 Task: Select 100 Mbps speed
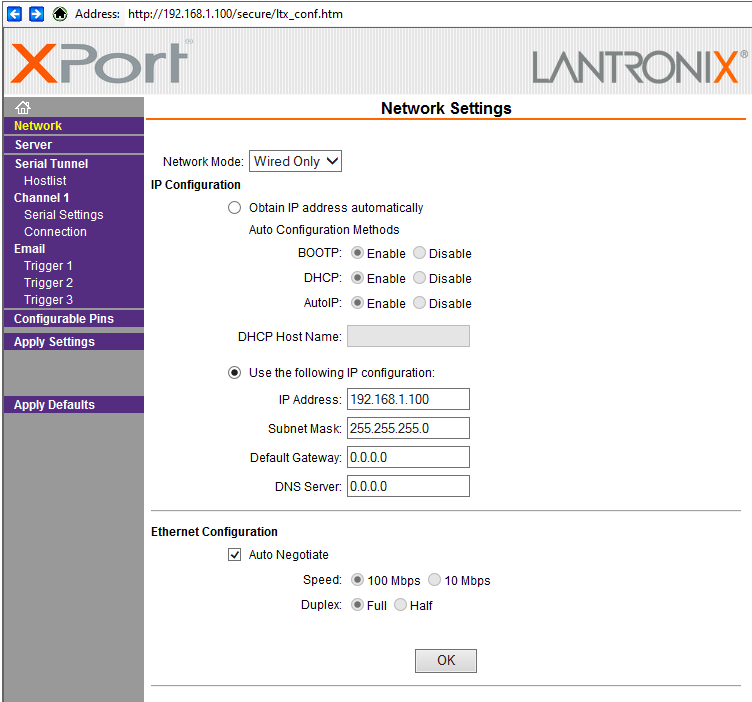click(x=357, y=580)
